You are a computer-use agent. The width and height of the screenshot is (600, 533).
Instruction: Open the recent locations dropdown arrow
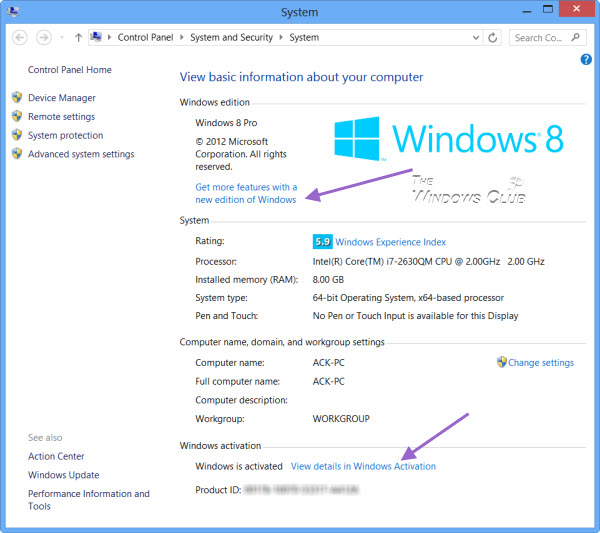[x=62, y=37]
